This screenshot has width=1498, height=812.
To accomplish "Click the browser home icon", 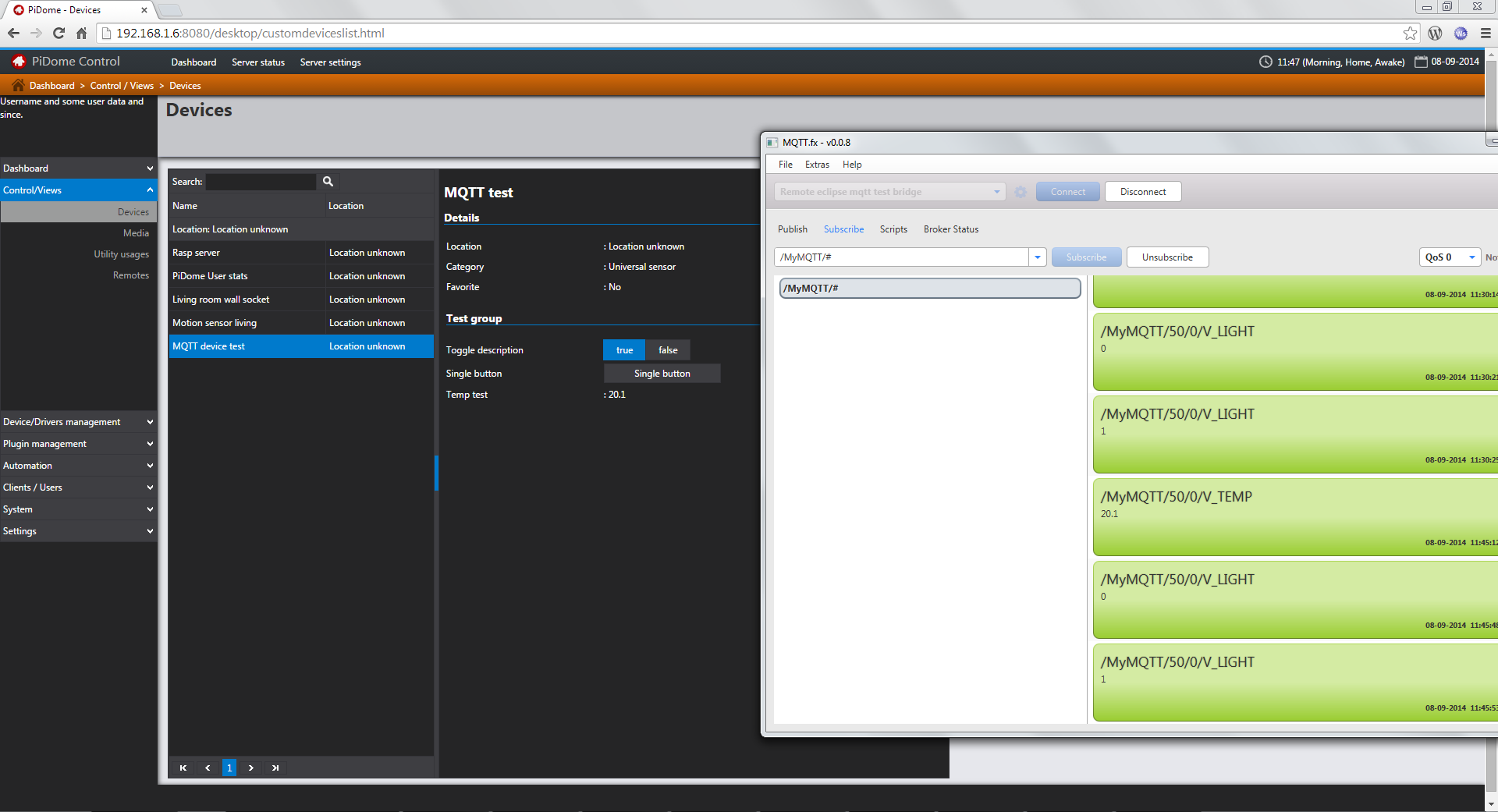I will click(81, 33).
